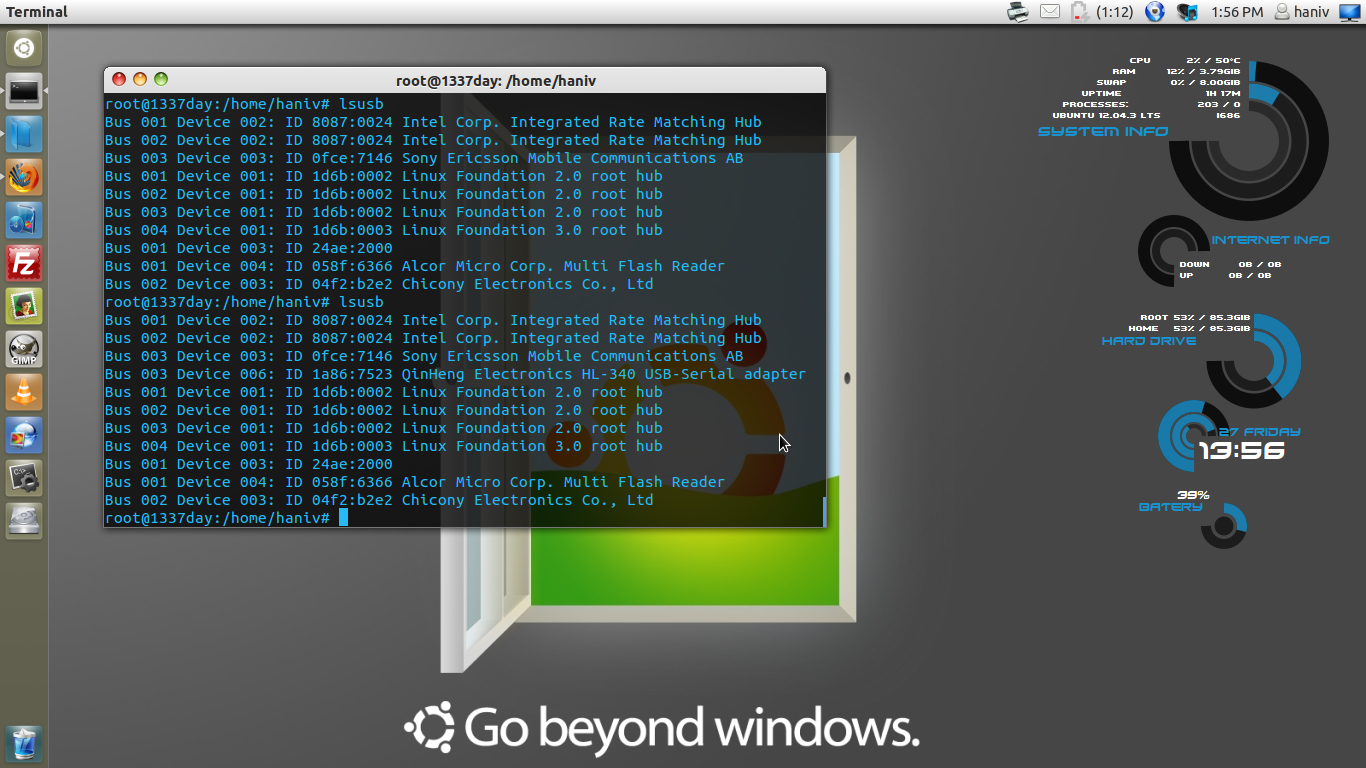Minimize the terminal window with orange button
Viewport: 1366px width, 768px height.
point(140,79)
